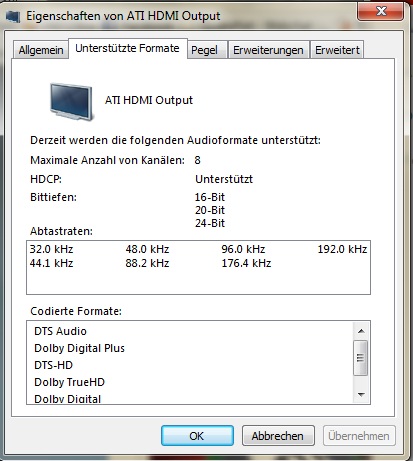
Task: Close the Eigenschaften dialog with the X
Action: click(380, 12)
